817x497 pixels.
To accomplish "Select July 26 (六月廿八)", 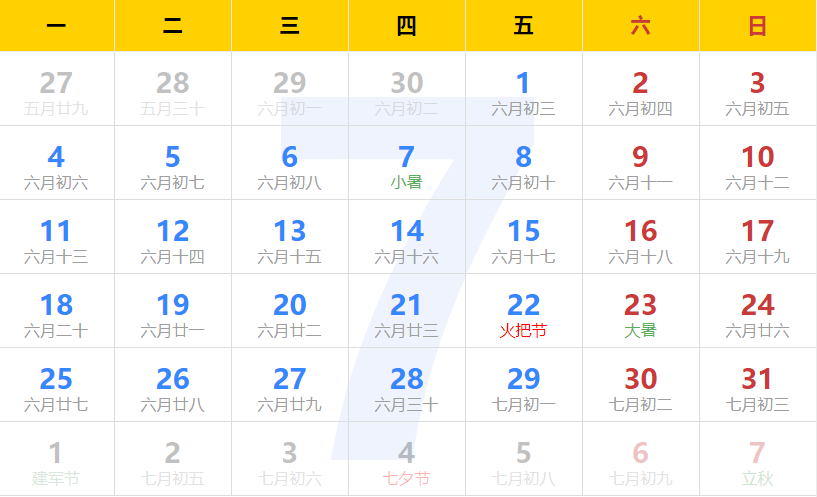I will click(173, 384).
